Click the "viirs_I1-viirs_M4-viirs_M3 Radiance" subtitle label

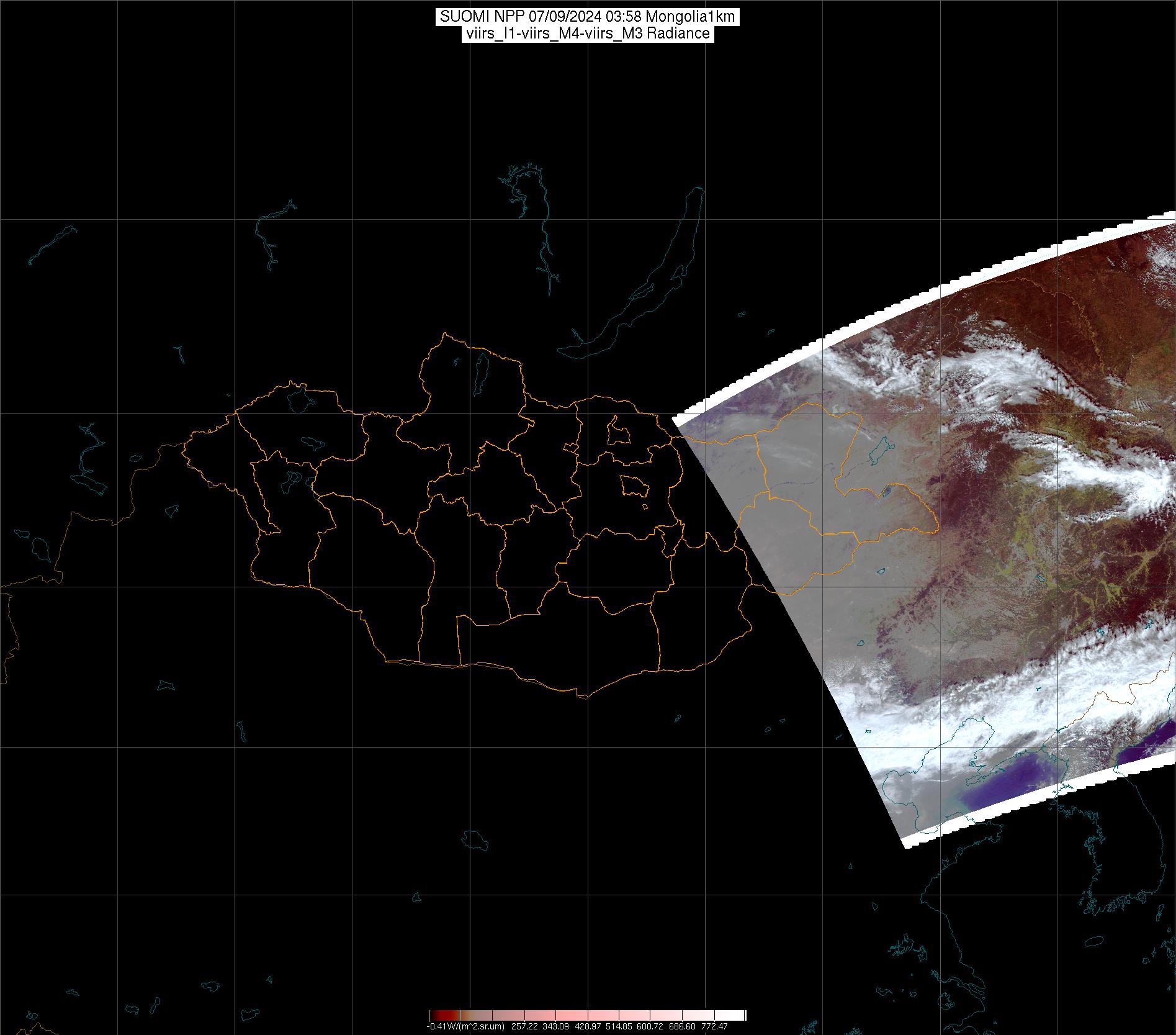(587, 34)
